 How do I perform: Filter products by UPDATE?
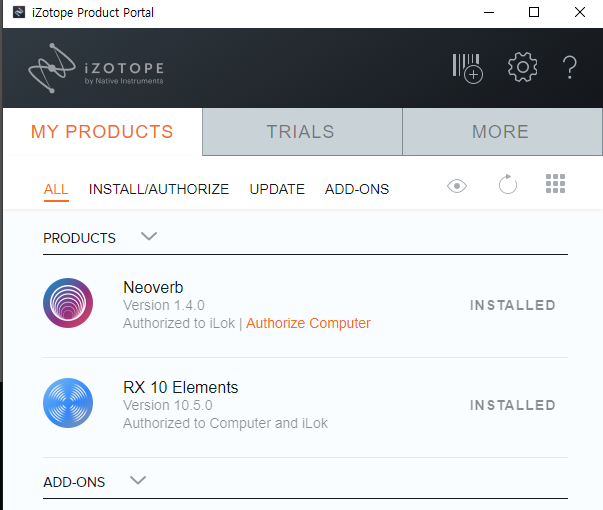[x=277, y=189]
